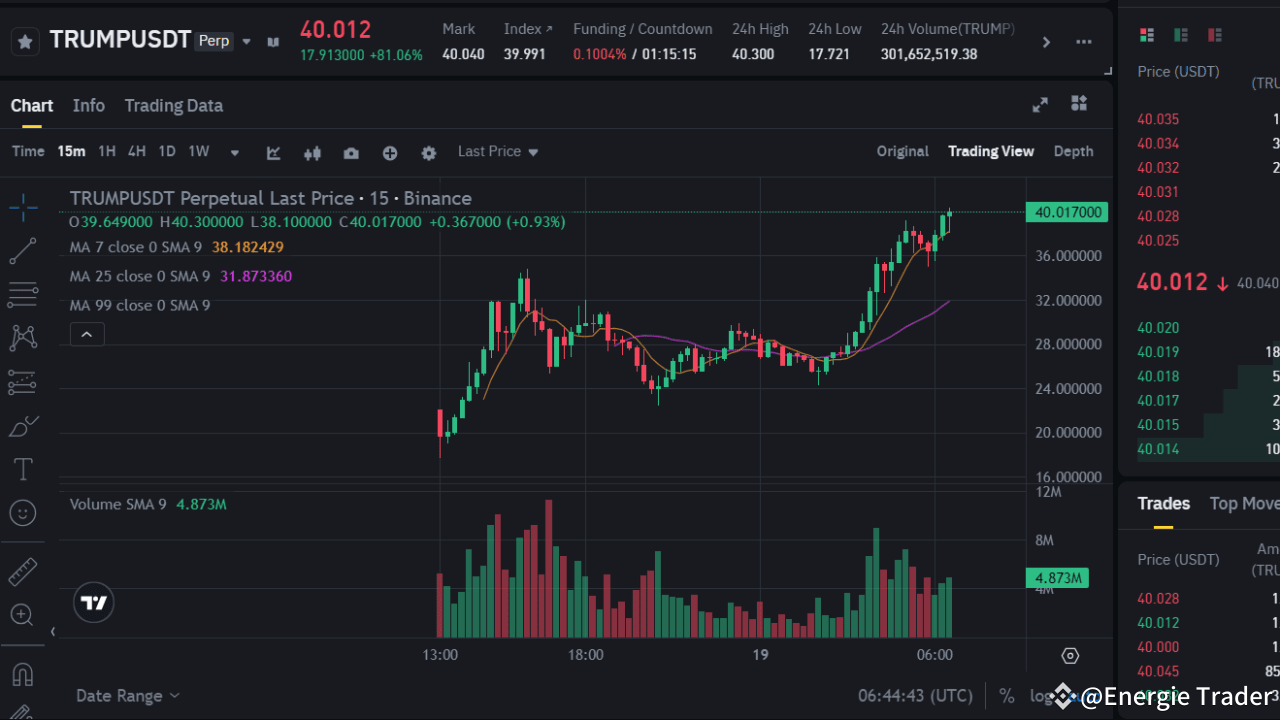Viewport: 1280px width, 720px height.
Task: Select the 4H time interval
Action: tap(137, 152)
